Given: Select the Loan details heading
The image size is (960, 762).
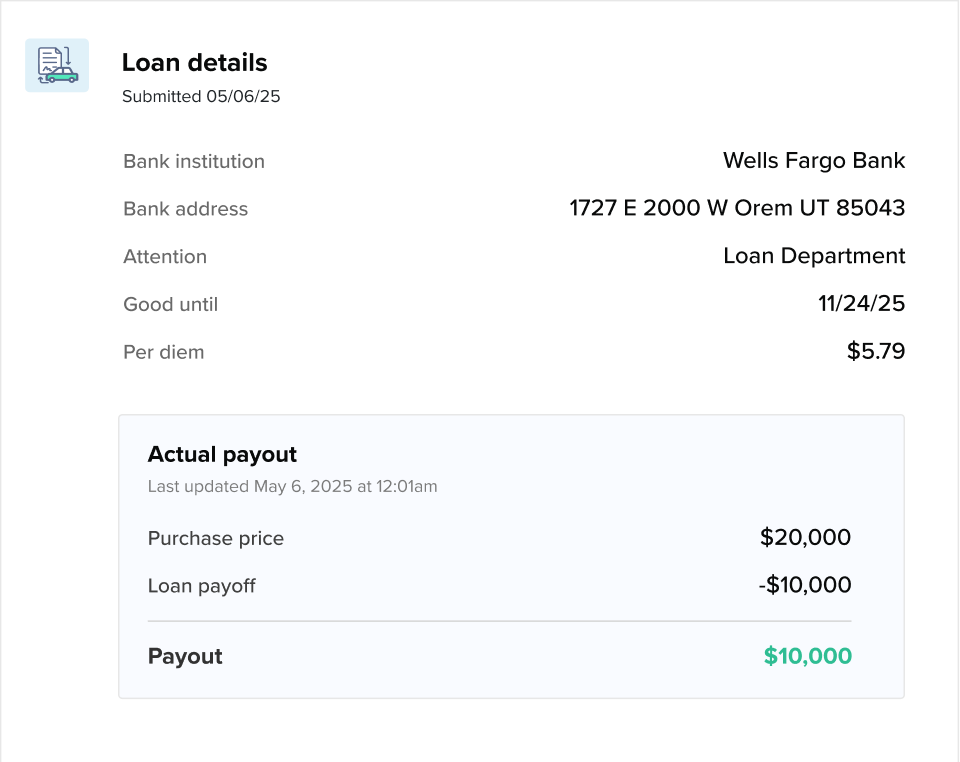Looking at the screenshot, I should click(194, 62).
